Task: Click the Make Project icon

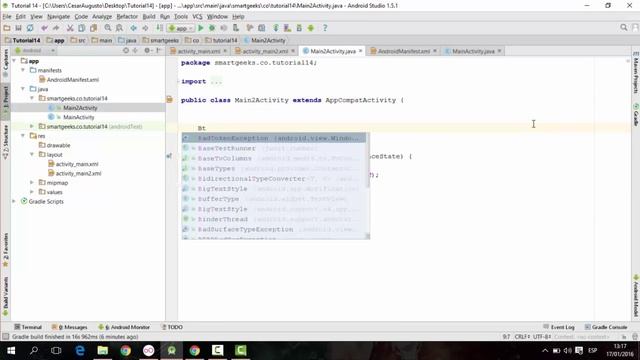Action: click(159, 28)
